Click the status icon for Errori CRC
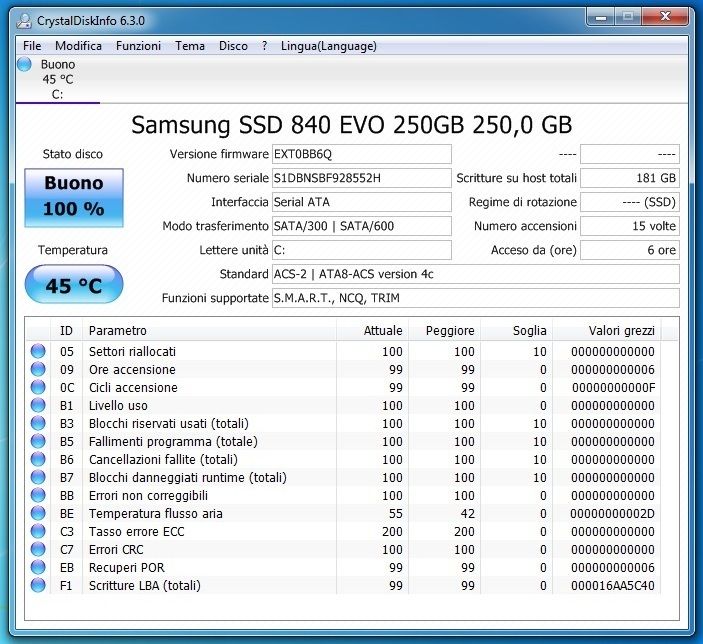 pyautogui.click(x=39, y=549)
